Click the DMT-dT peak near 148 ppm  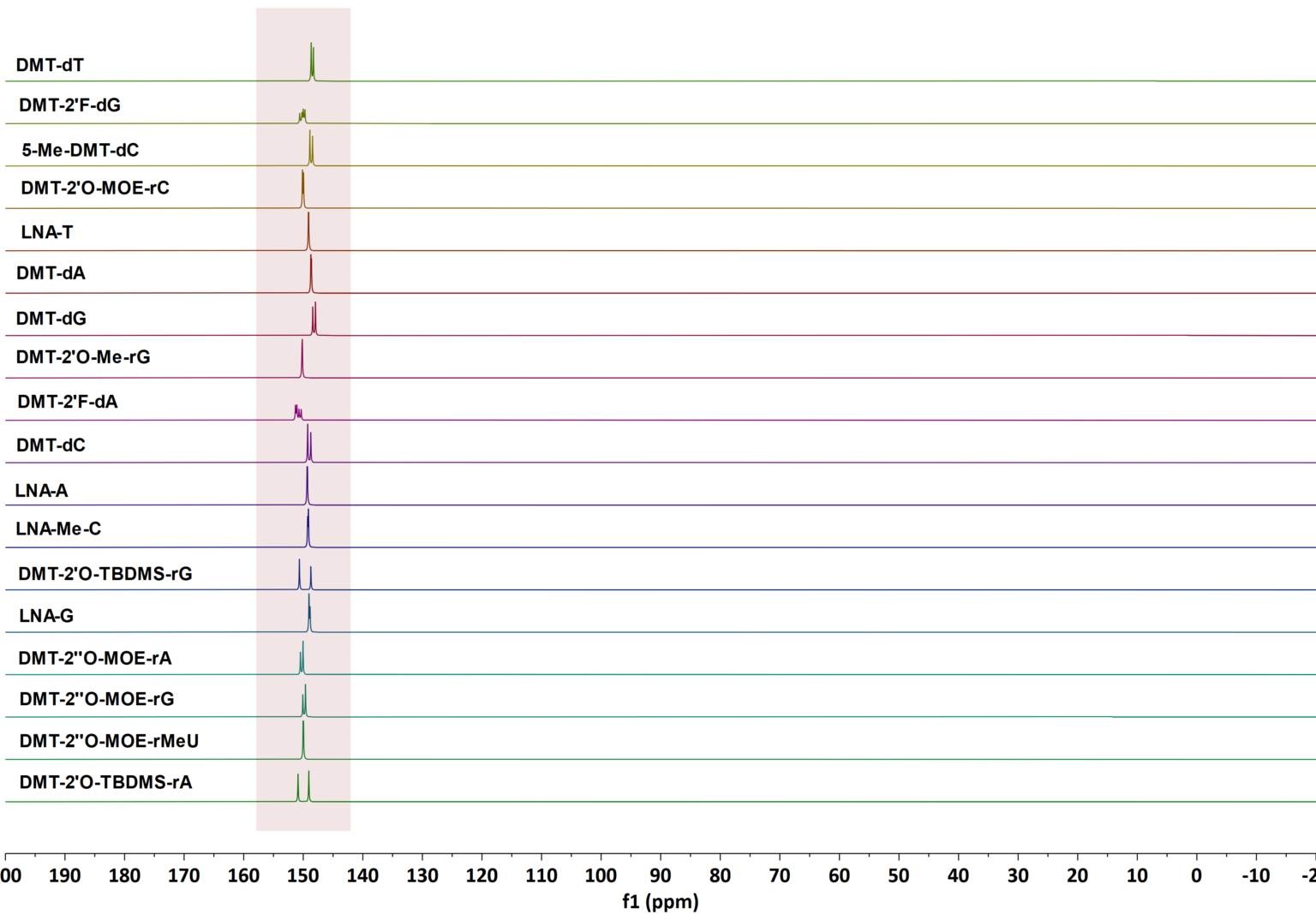[312, 56]
